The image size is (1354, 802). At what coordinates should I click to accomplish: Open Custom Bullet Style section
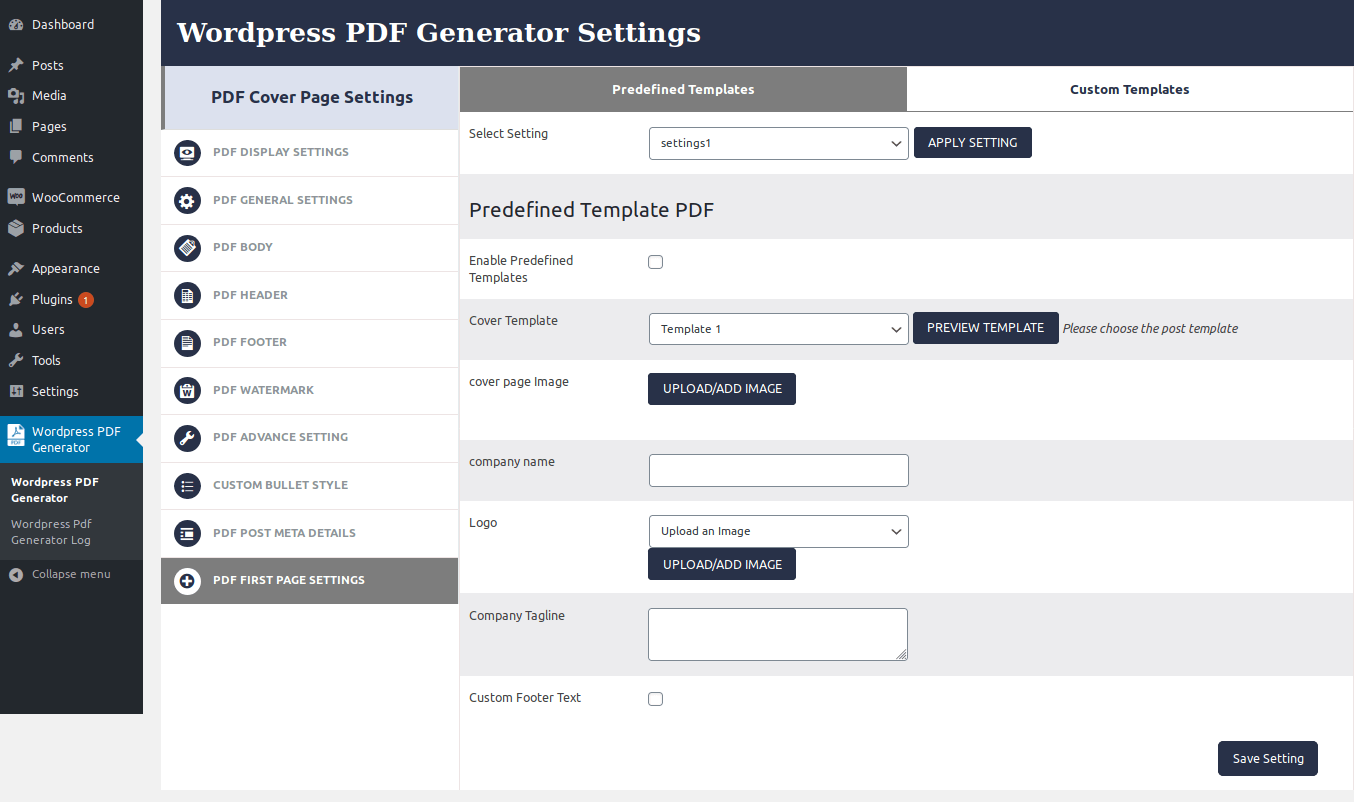click(310, 485)
